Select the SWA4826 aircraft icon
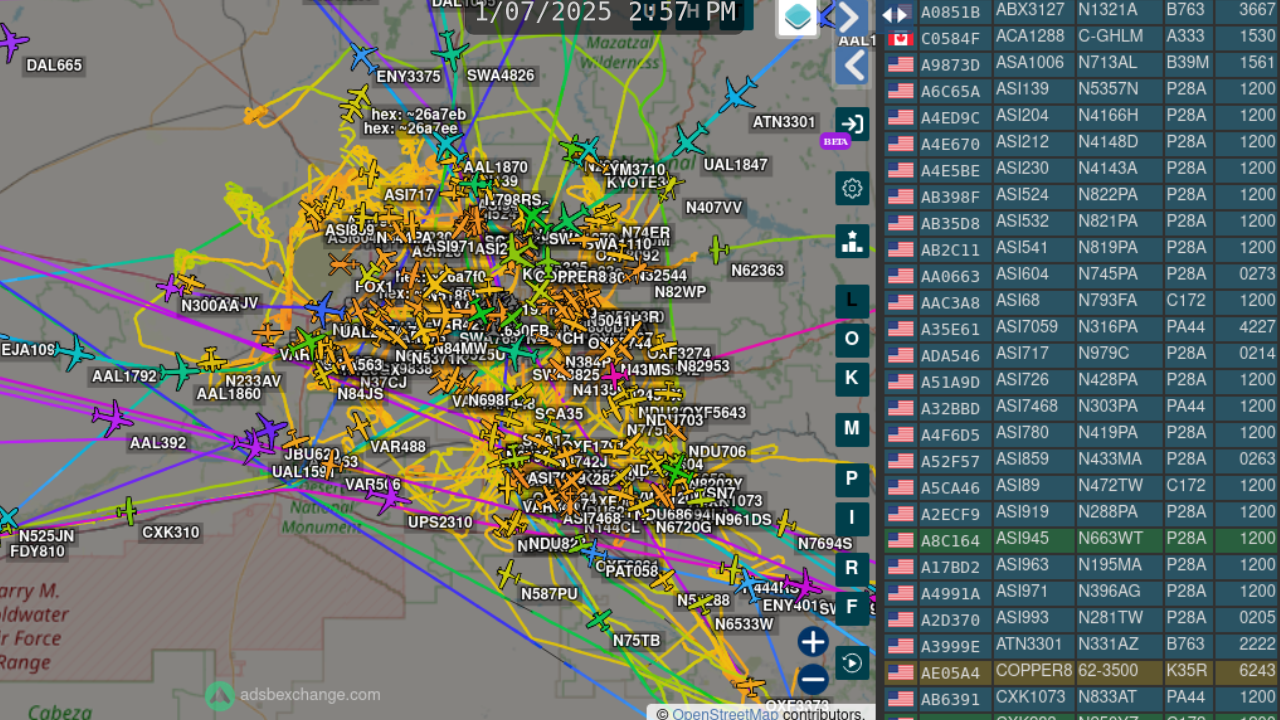The width and height of the screenshot is (1280, 720). point(449,50)
